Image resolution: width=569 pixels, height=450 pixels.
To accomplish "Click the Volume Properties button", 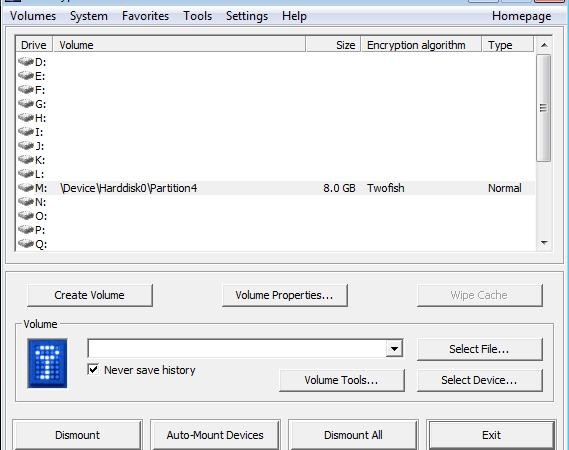I will pos(284,295).
